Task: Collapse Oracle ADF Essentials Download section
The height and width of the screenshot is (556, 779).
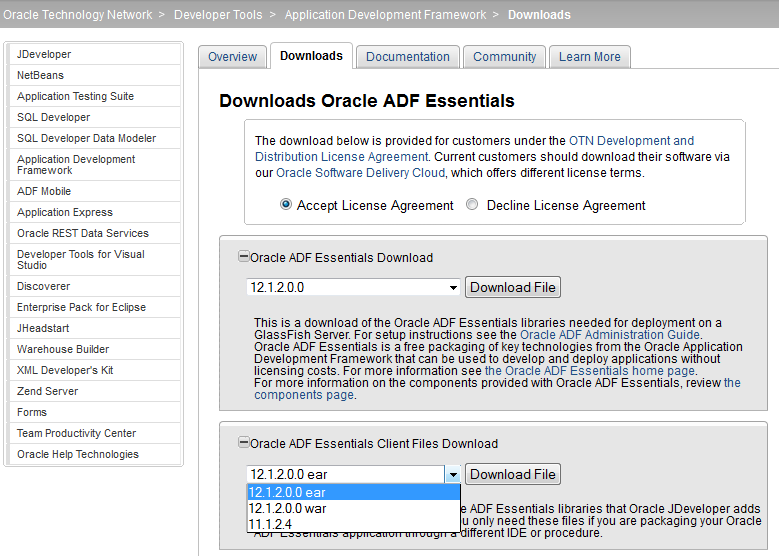Action: [243, 256]
